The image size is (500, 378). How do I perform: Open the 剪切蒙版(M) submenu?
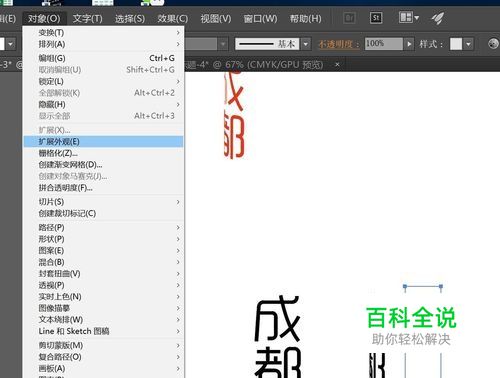(x=103, y=345)
